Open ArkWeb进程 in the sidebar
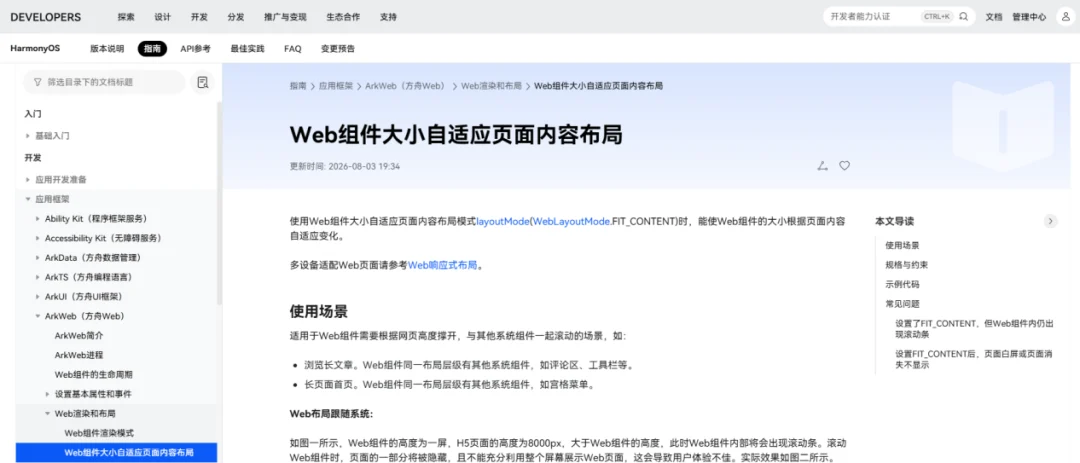 [x=79, y=355]
